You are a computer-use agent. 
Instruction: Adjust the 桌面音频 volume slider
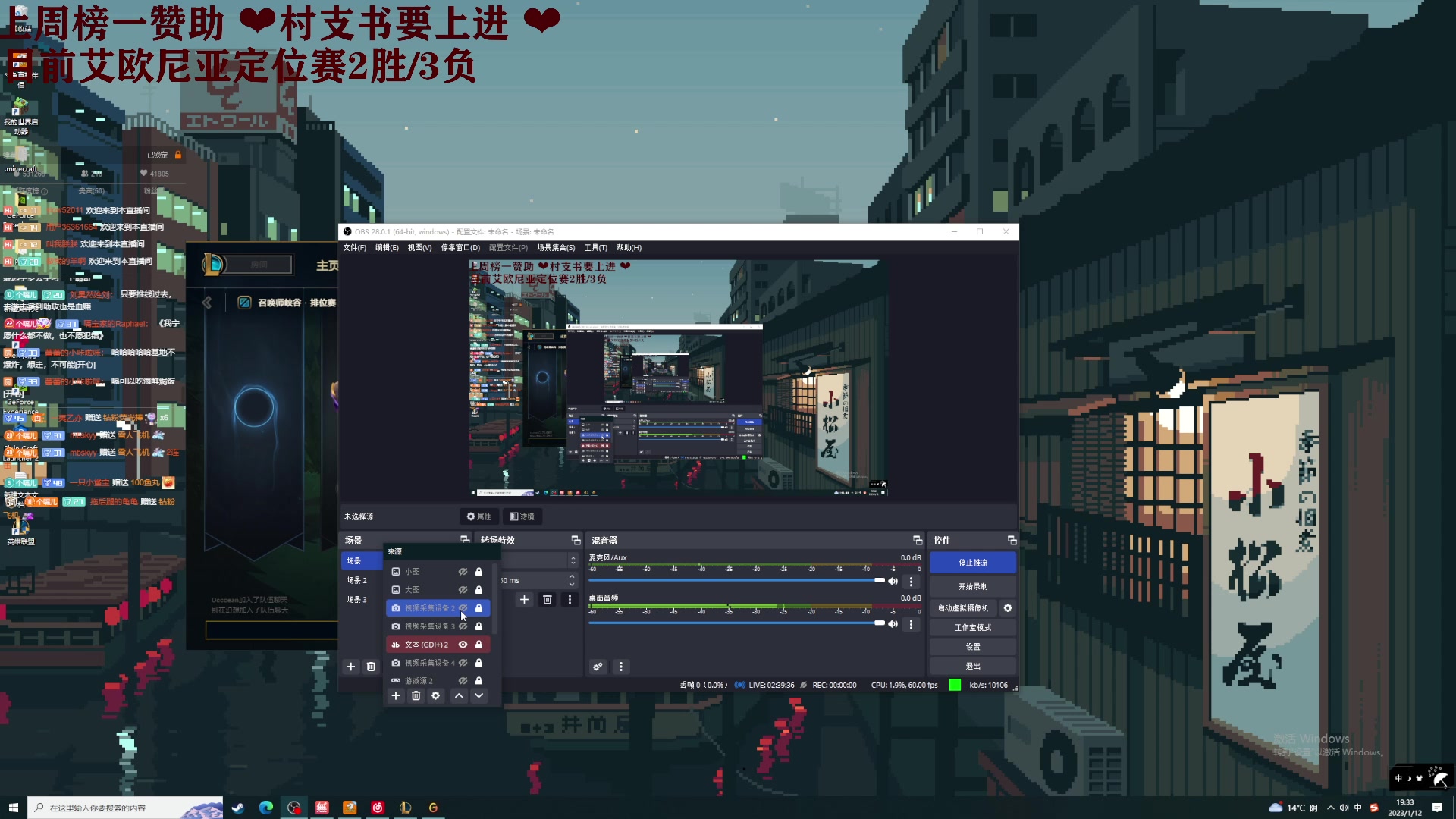(737, 623)
